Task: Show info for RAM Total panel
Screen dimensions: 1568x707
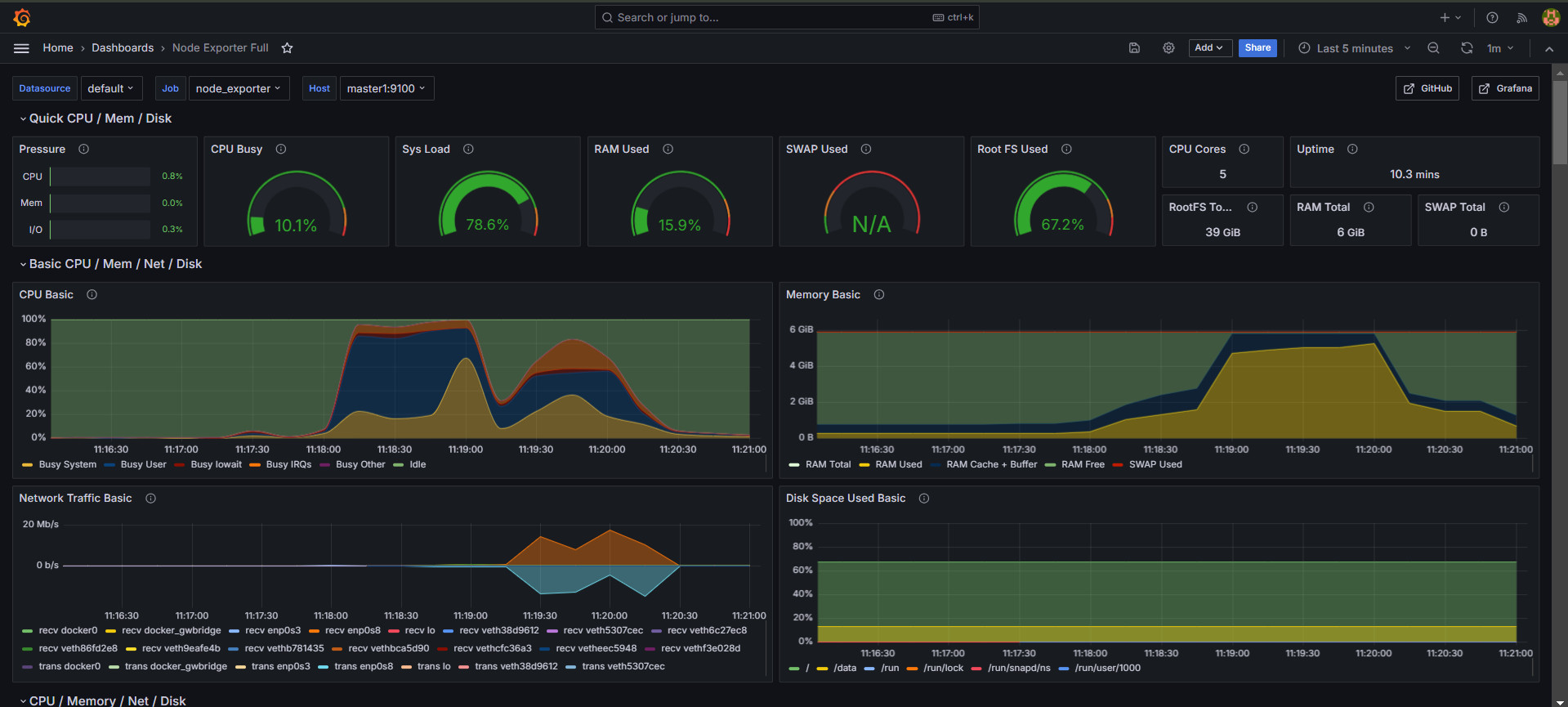Action: pos(1369,207)
